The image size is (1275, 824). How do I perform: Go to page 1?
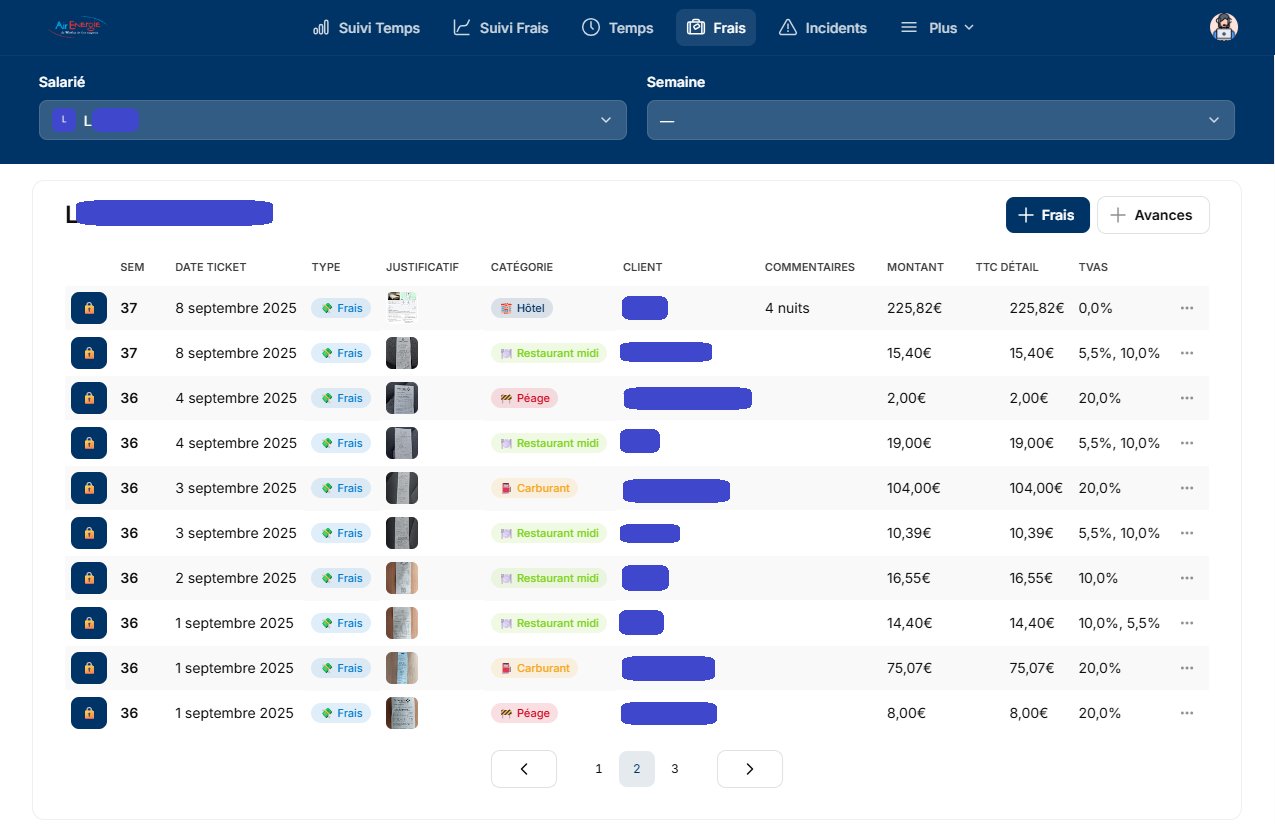(x=599, y=769)
